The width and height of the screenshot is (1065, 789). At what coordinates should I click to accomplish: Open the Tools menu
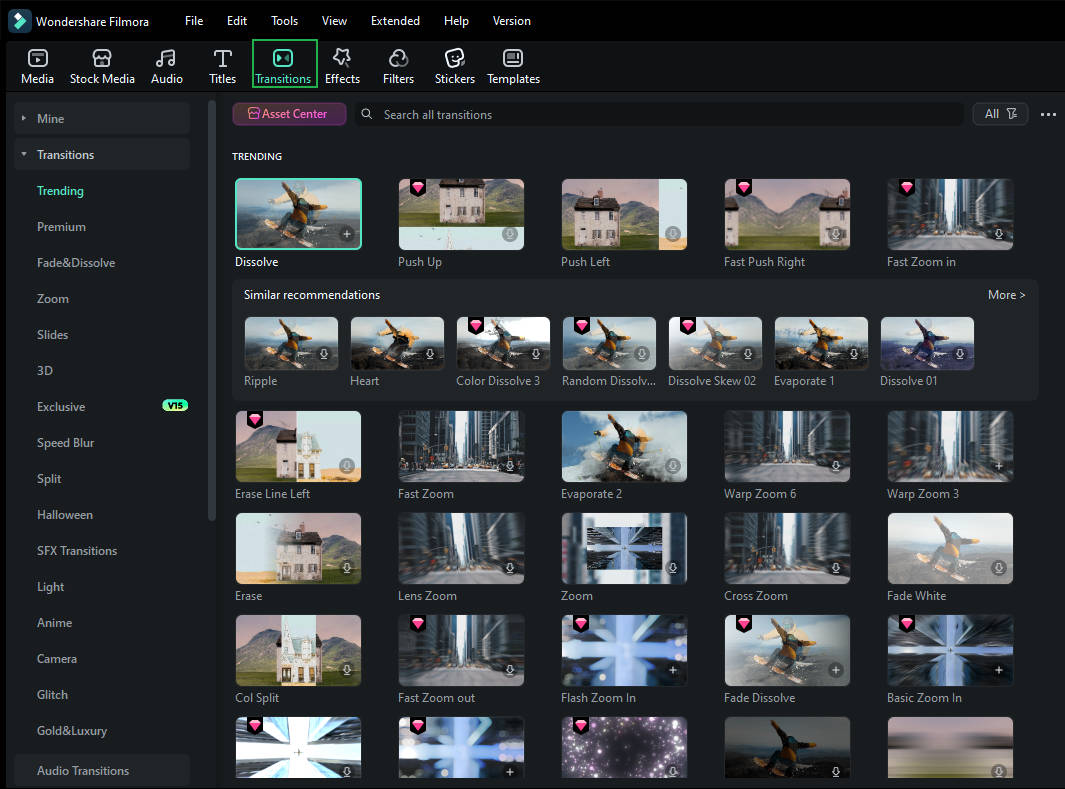point(284,21)
